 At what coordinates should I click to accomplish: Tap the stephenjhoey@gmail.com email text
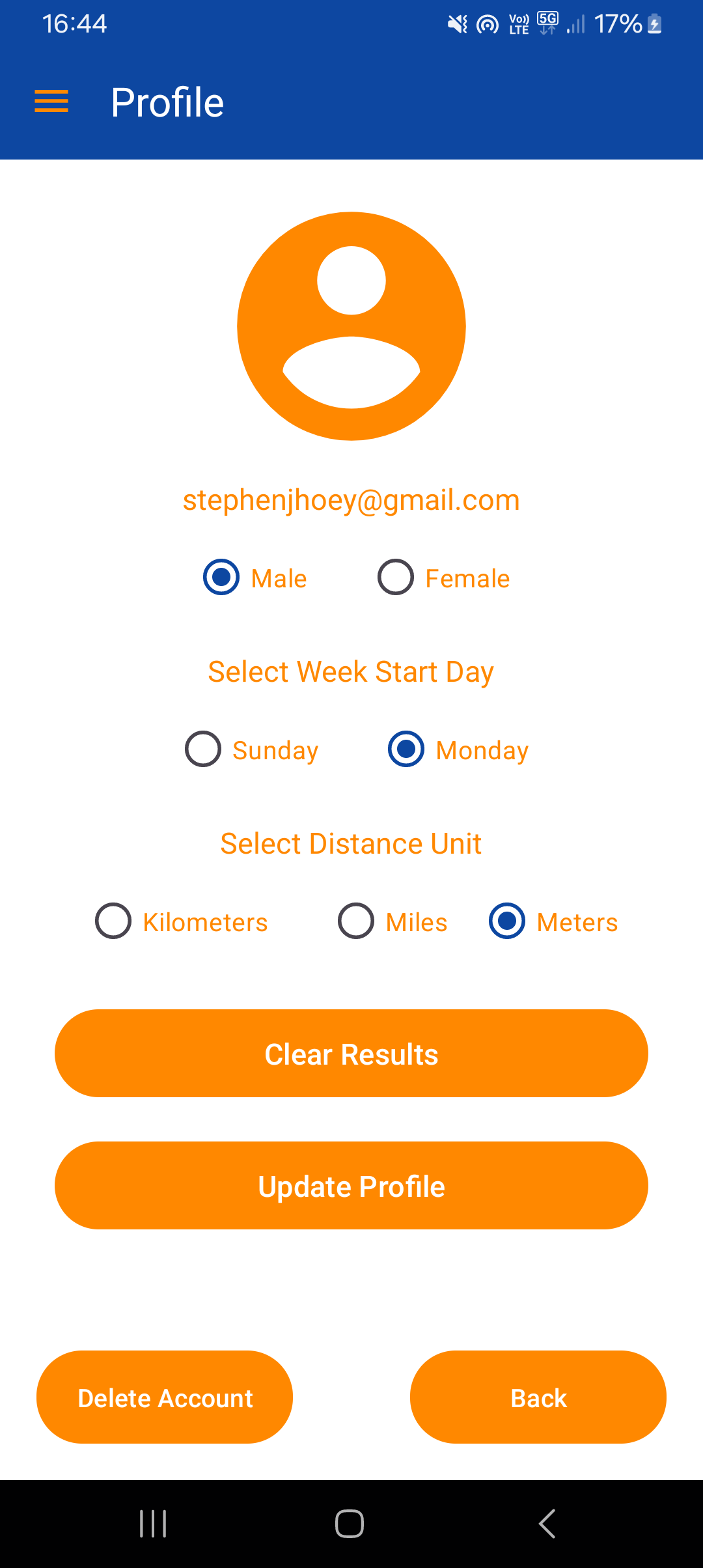click(x=351, y=500)
